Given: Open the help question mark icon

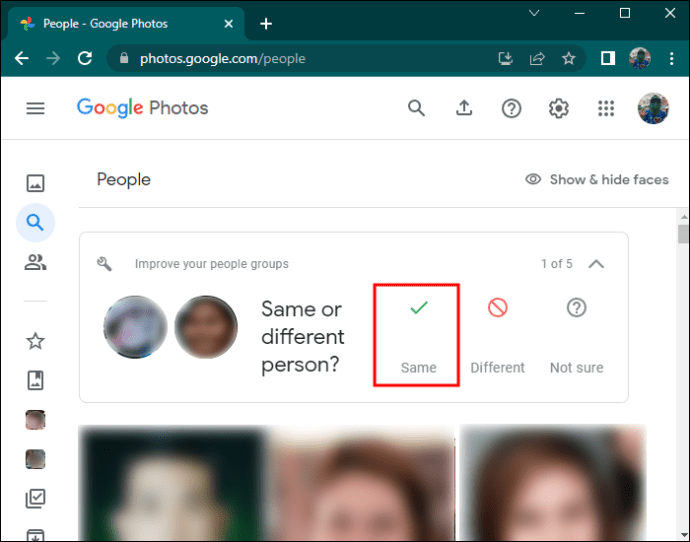Looking at the screenshot, I should pyautogui.click(x=511, y=108).
